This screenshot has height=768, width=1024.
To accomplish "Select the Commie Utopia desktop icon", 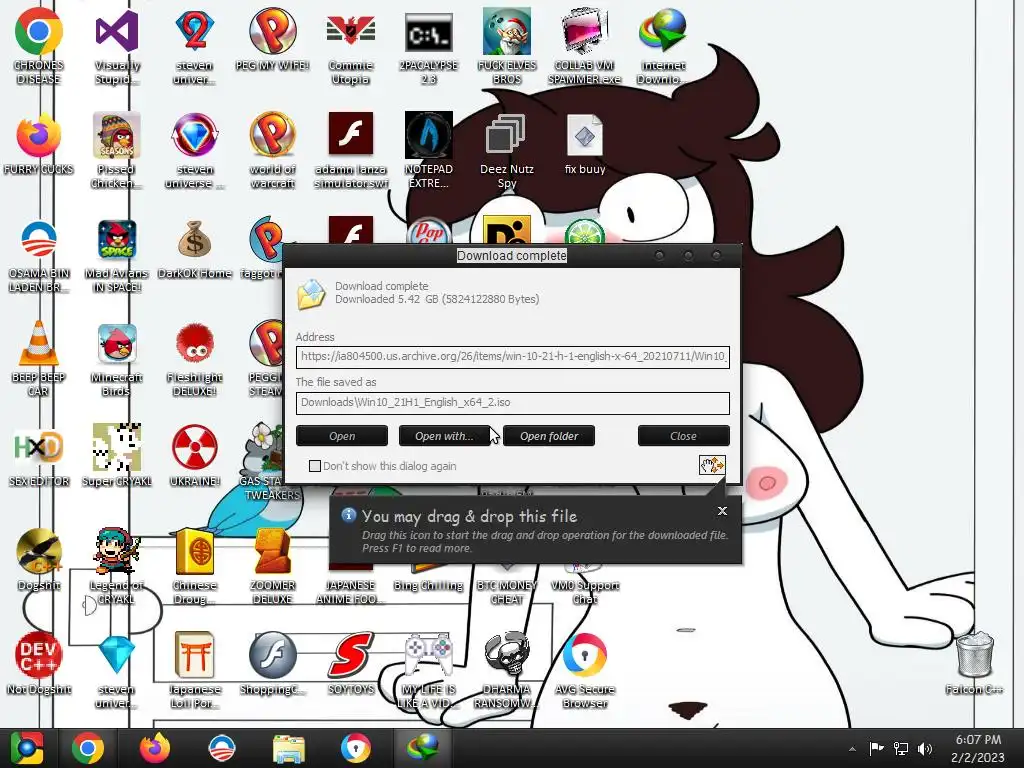I will tap(351, 47).
